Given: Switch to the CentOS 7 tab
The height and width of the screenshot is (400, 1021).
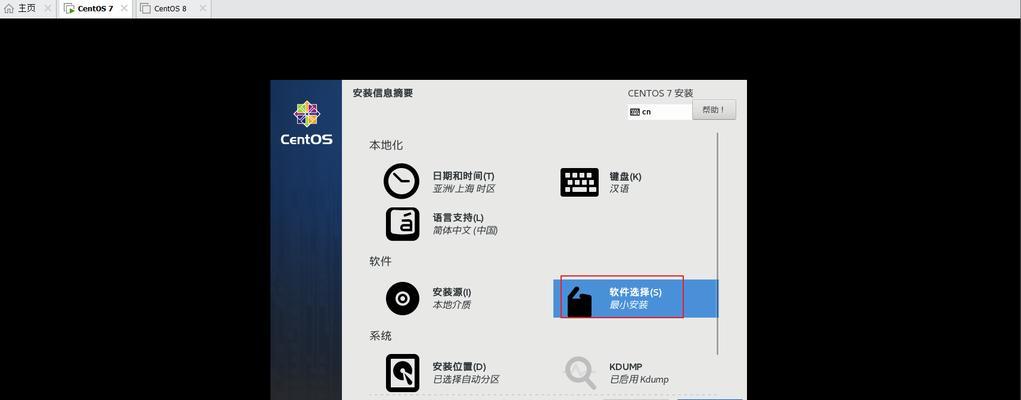Looking at the screenshot, I should 95,8.
